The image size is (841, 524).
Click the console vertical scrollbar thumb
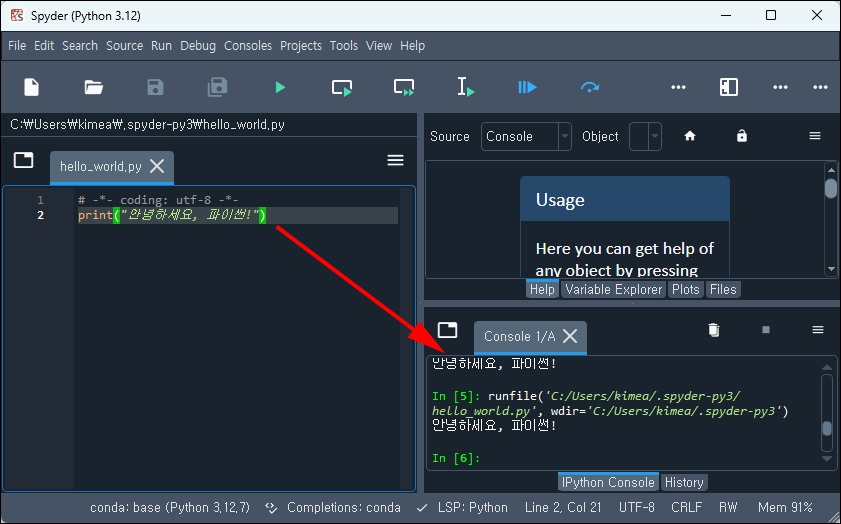coord(827,429)
